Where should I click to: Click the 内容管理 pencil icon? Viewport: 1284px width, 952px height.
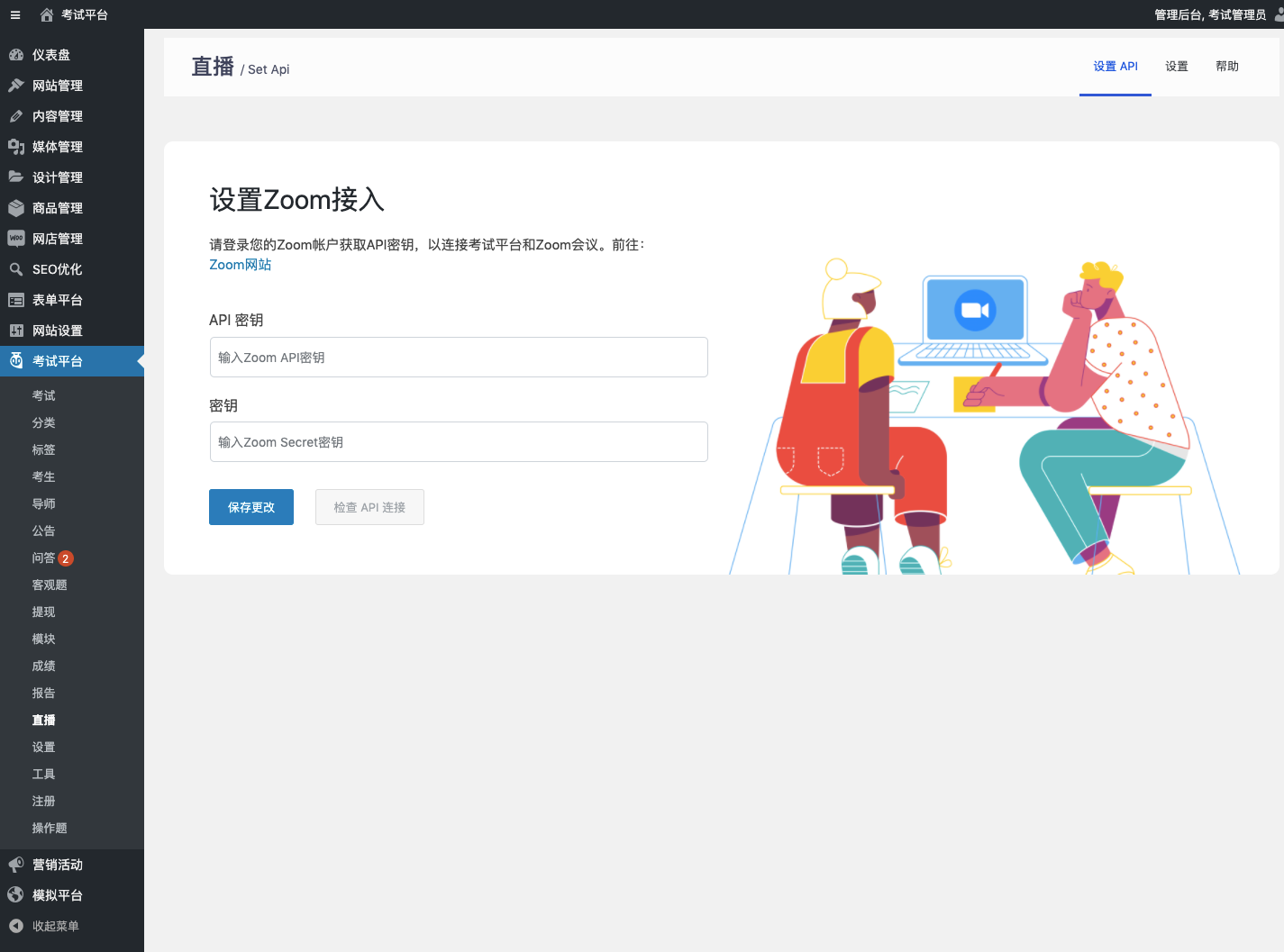[x=16, y=116]
